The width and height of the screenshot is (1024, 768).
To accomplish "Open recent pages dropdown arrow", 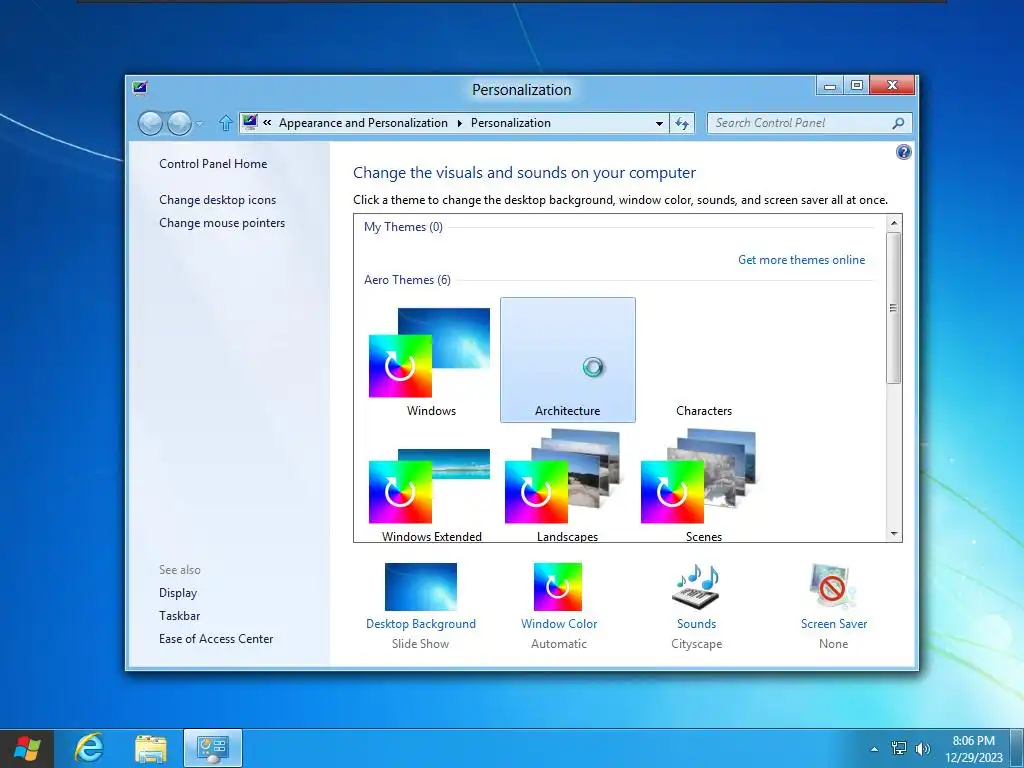I will [x=200, y=123].
